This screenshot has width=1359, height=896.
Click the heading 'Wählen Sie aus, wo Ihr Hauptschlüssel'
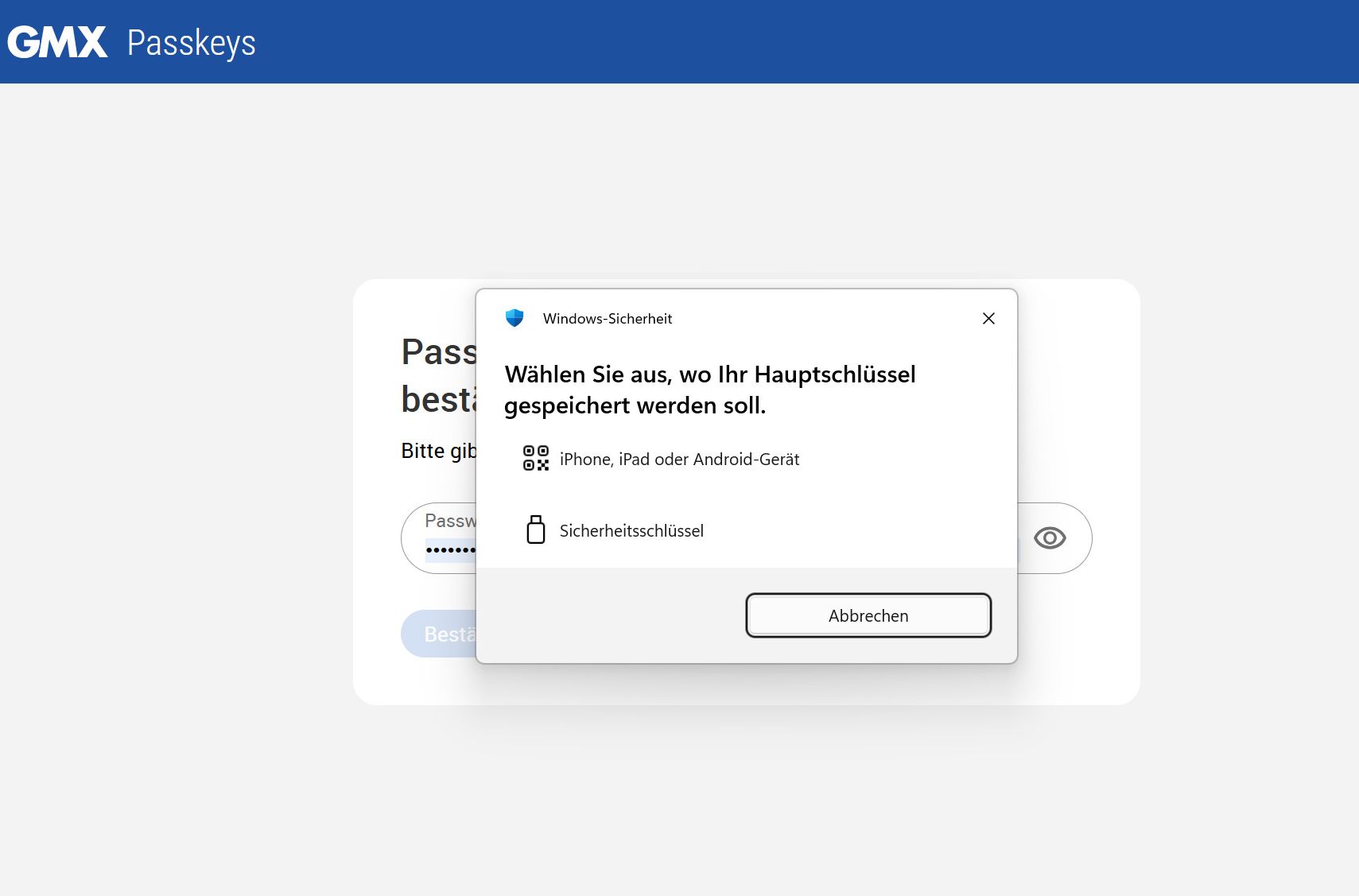(x=710, y=374)
